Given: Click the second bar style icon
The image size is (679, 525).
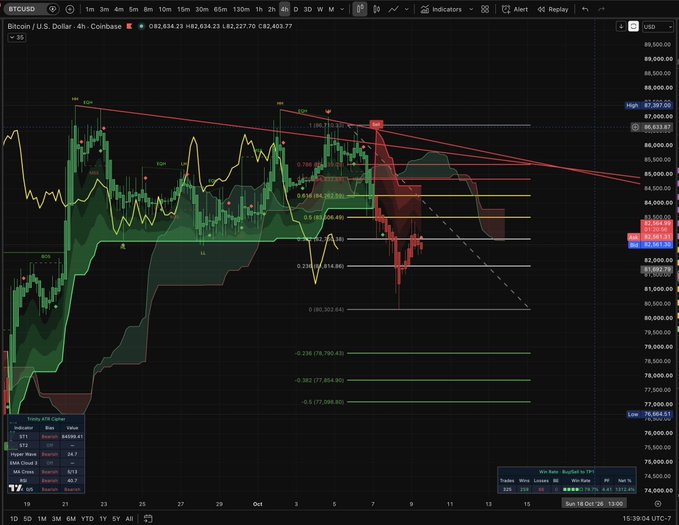Looking at the screenshot, I should coord(377,9).
